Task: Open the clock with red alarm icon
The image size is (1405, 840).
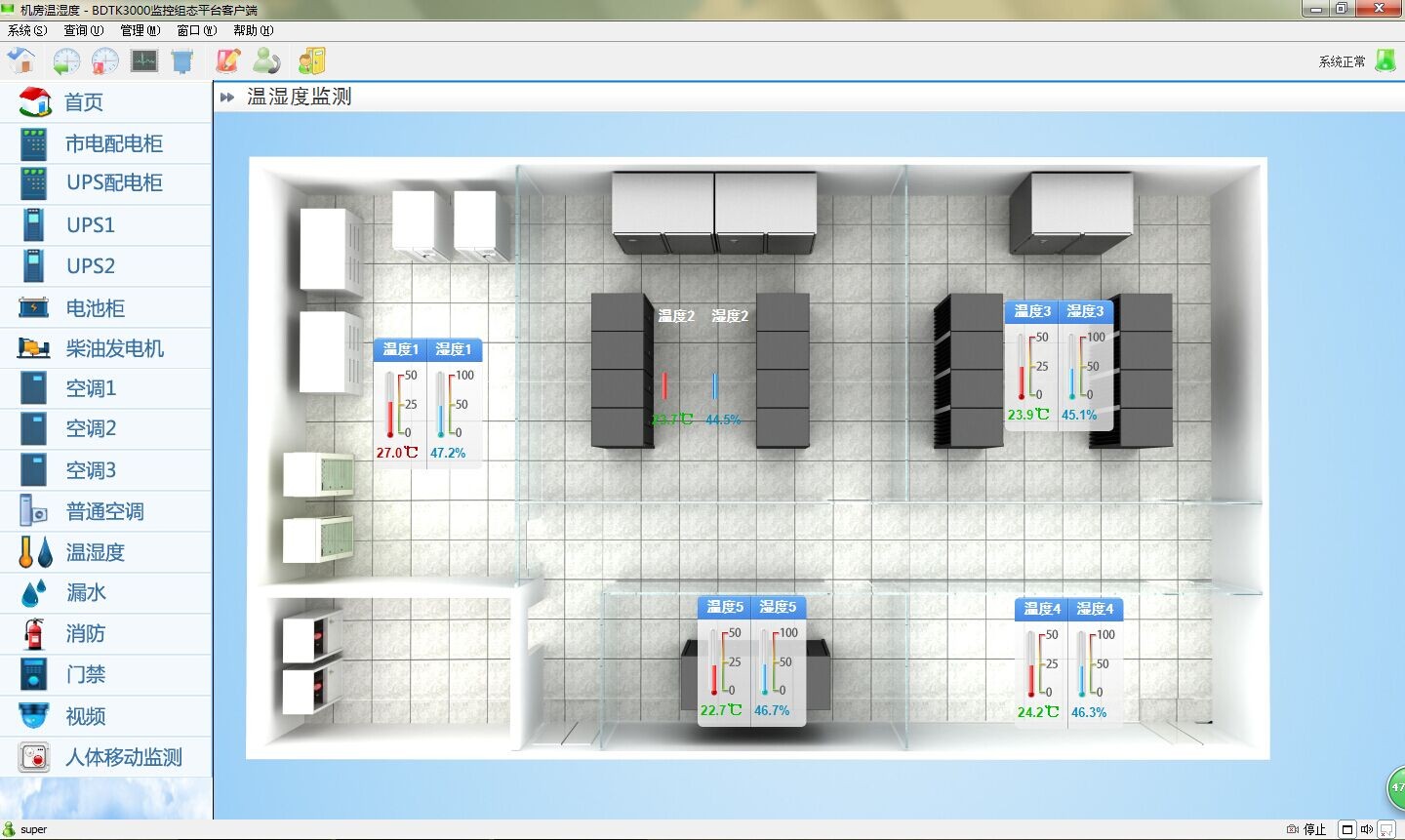Action: tap(104, 61)
